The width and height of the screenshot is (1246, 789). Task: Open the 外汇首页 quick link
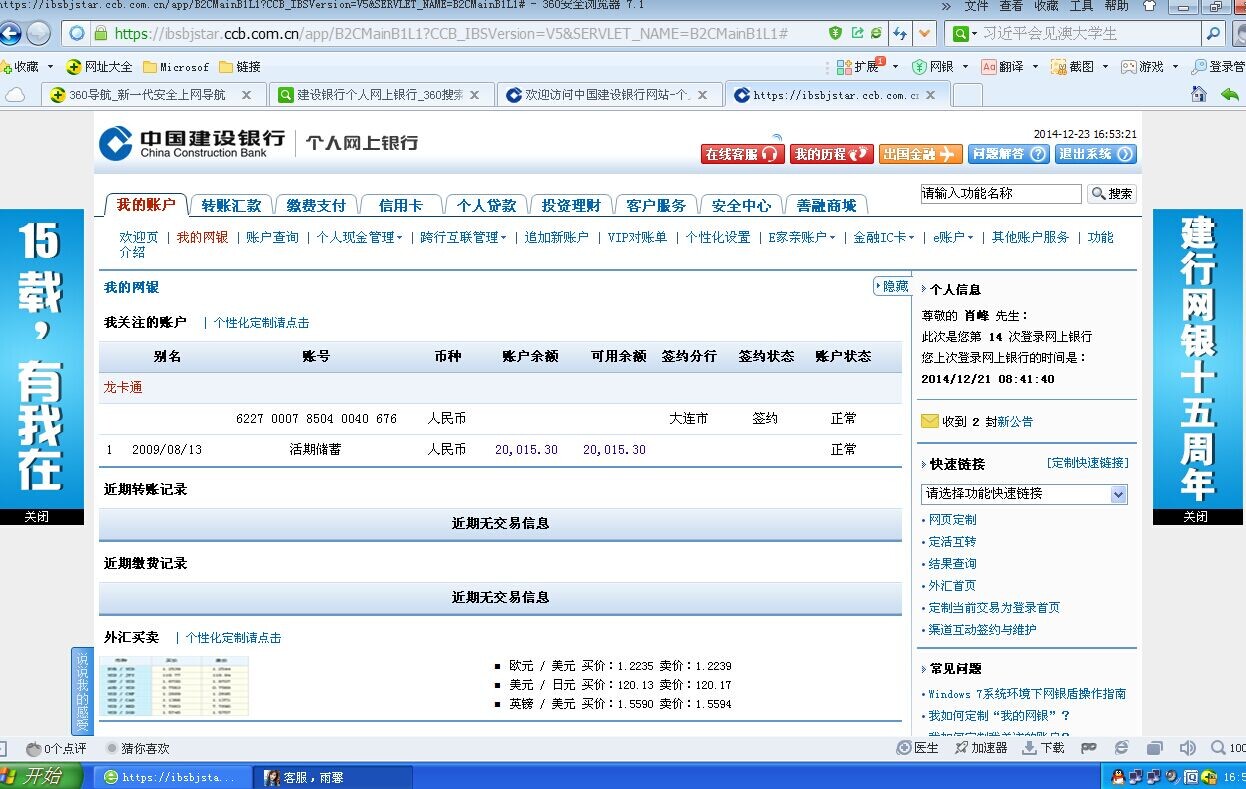[951, 586]
